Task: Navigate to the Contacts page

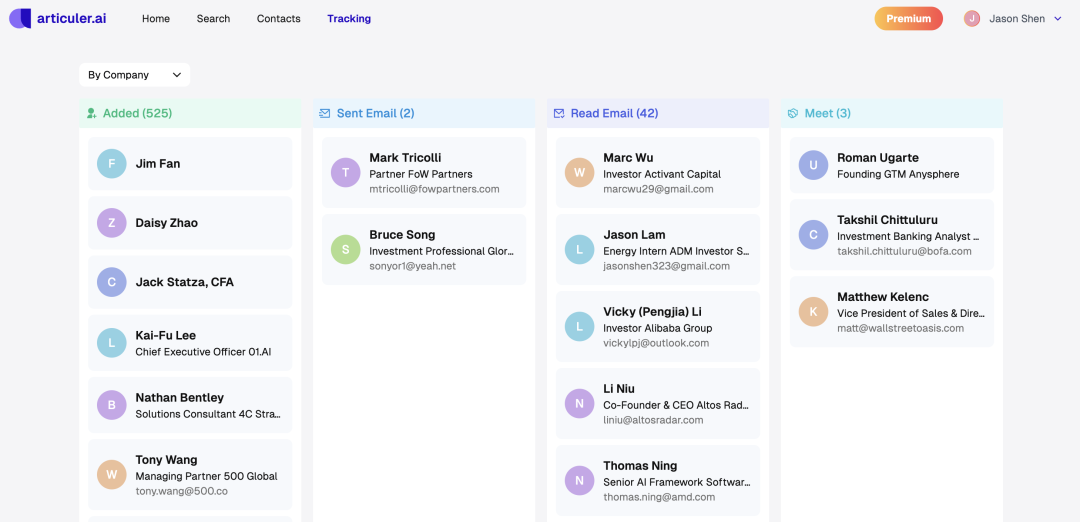Action: pos(278,19)
